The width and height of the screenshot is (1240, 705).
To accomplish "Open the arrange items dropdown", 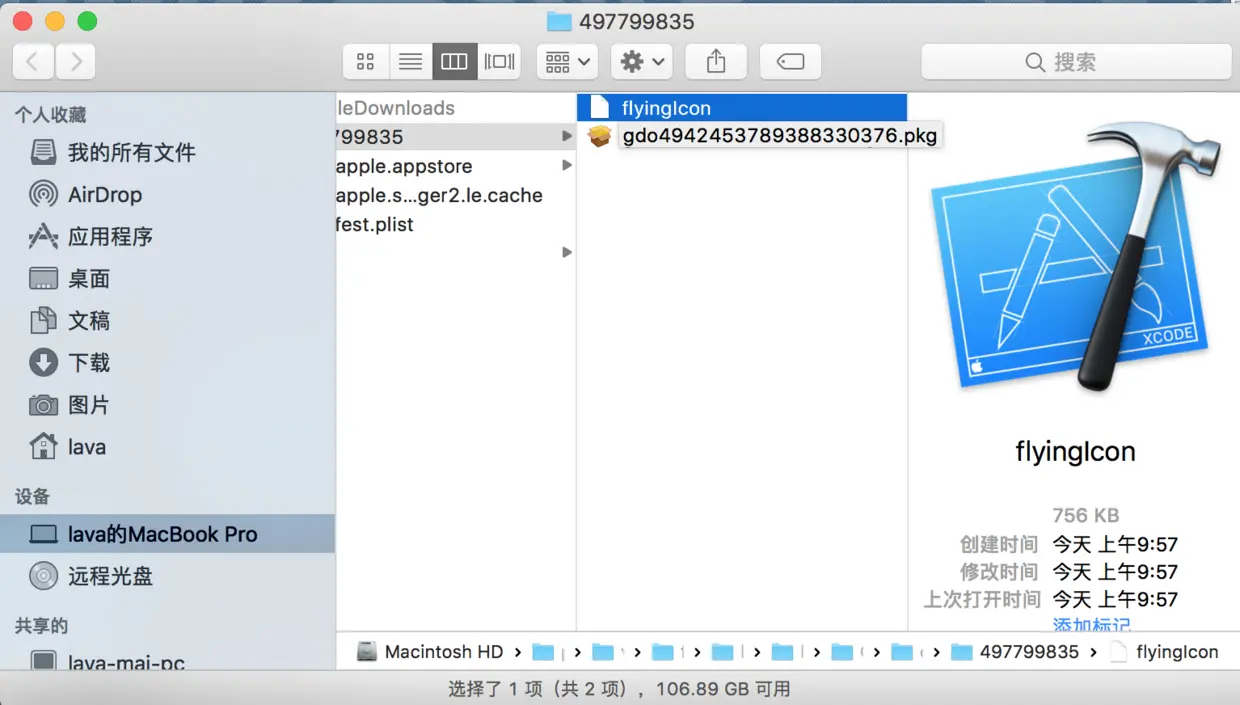I will click(x=568, y=62).
